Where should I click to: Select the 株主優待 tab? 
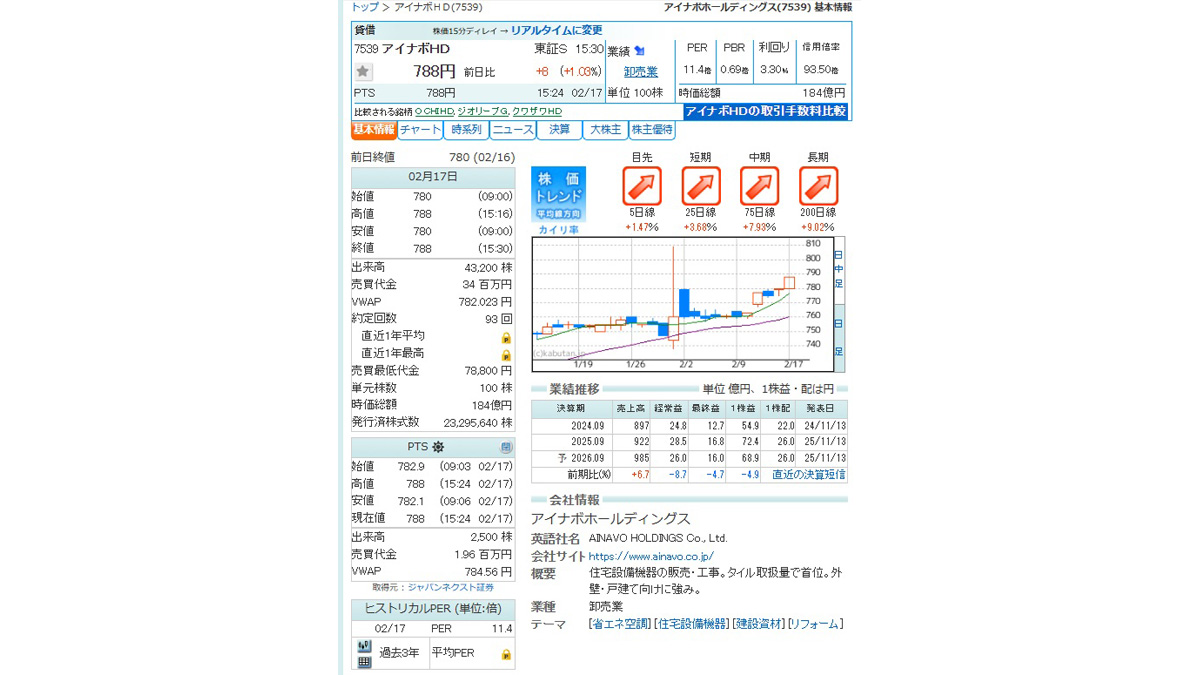pyautogui.click(x=652, y=130)
